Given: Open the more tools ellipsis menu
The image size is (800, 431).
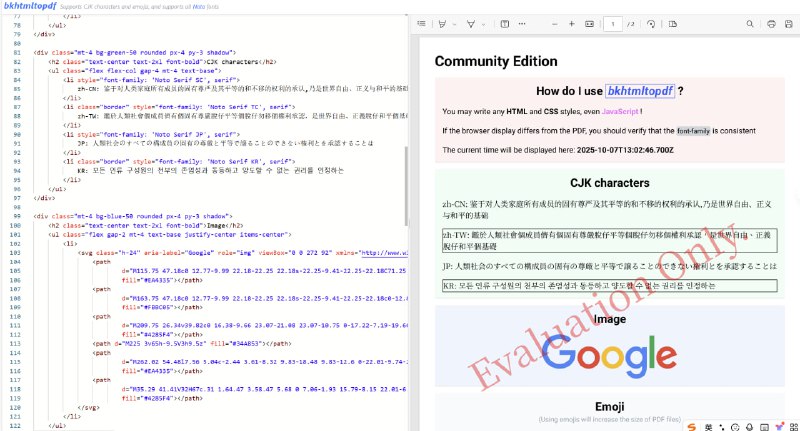Looking at the screenshot, I should (x=522, y=24).
